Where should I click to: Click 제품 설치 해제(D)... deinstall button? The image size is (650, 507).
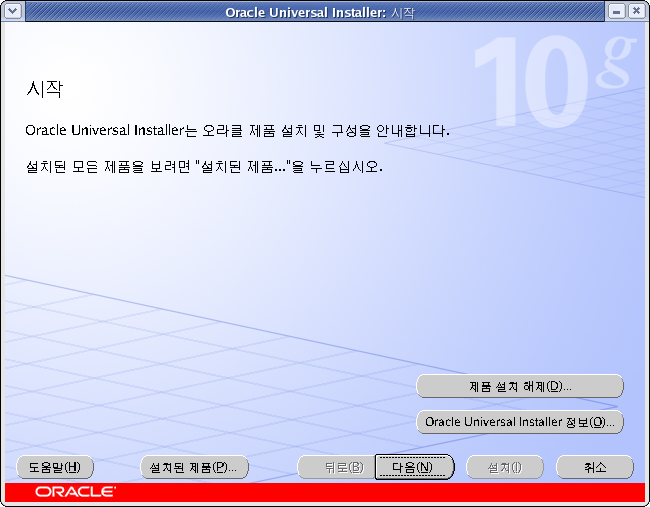[520, 386]
